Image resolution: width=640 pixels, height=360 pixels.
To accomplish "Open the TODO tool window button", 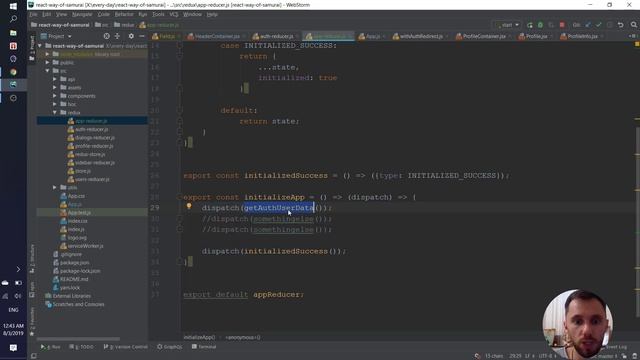I will [x=81, y=347].
